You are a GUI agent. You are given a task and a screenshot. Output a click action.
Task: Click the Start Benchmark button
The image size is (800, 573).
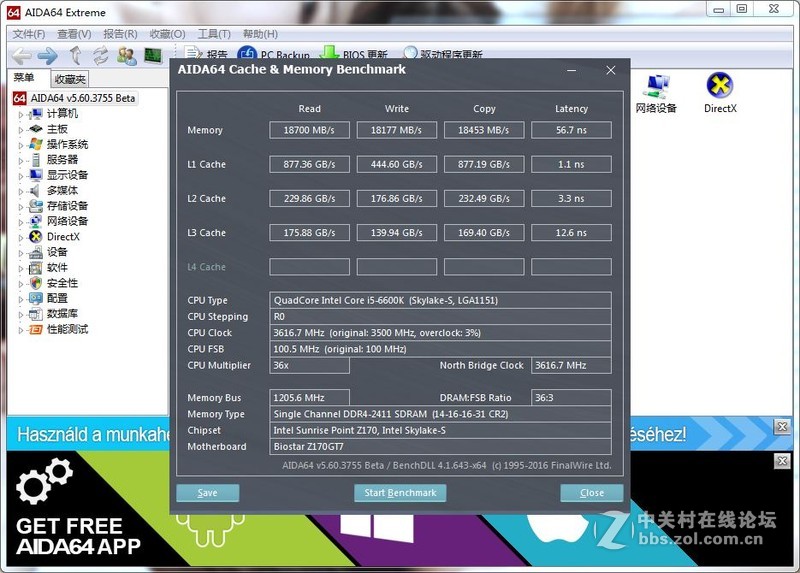pos(401,493)
